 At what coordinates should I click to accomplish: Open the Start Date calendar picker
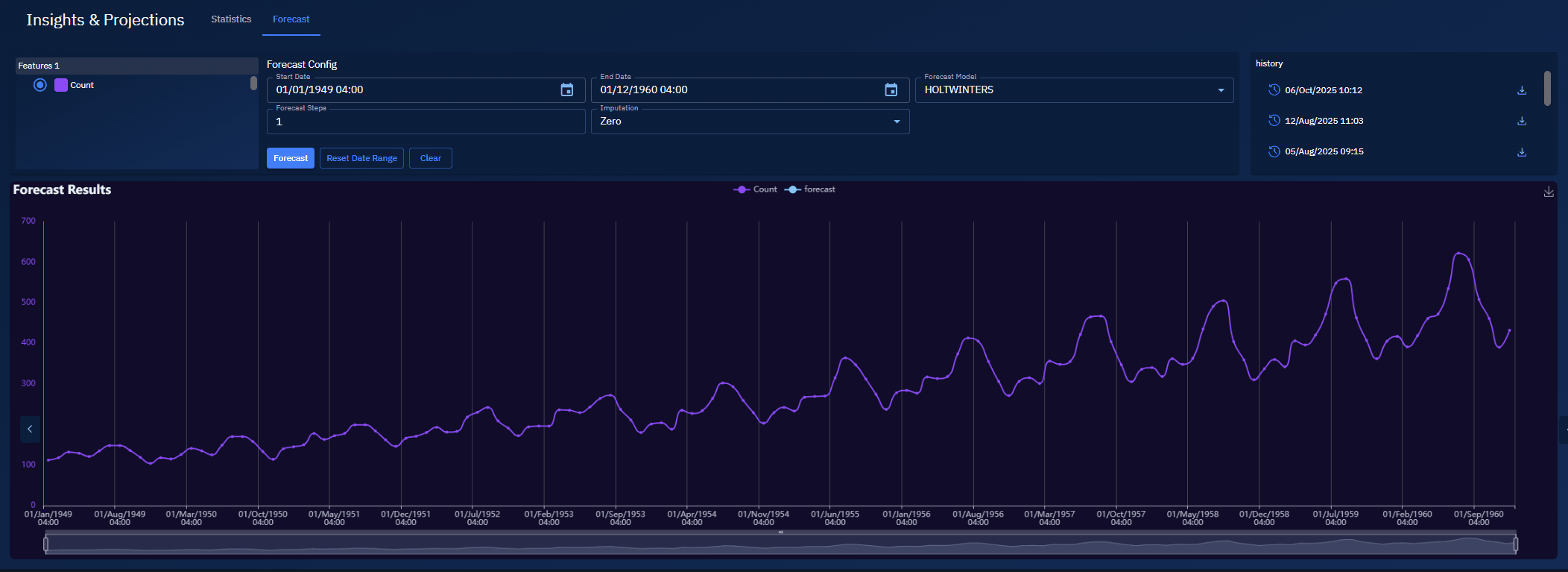tap(566, 90)
